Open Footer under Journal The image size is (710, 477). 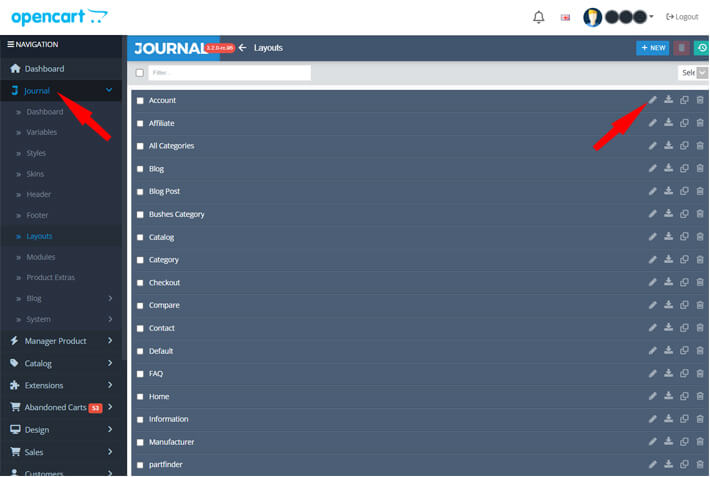(x=37, y=215)
